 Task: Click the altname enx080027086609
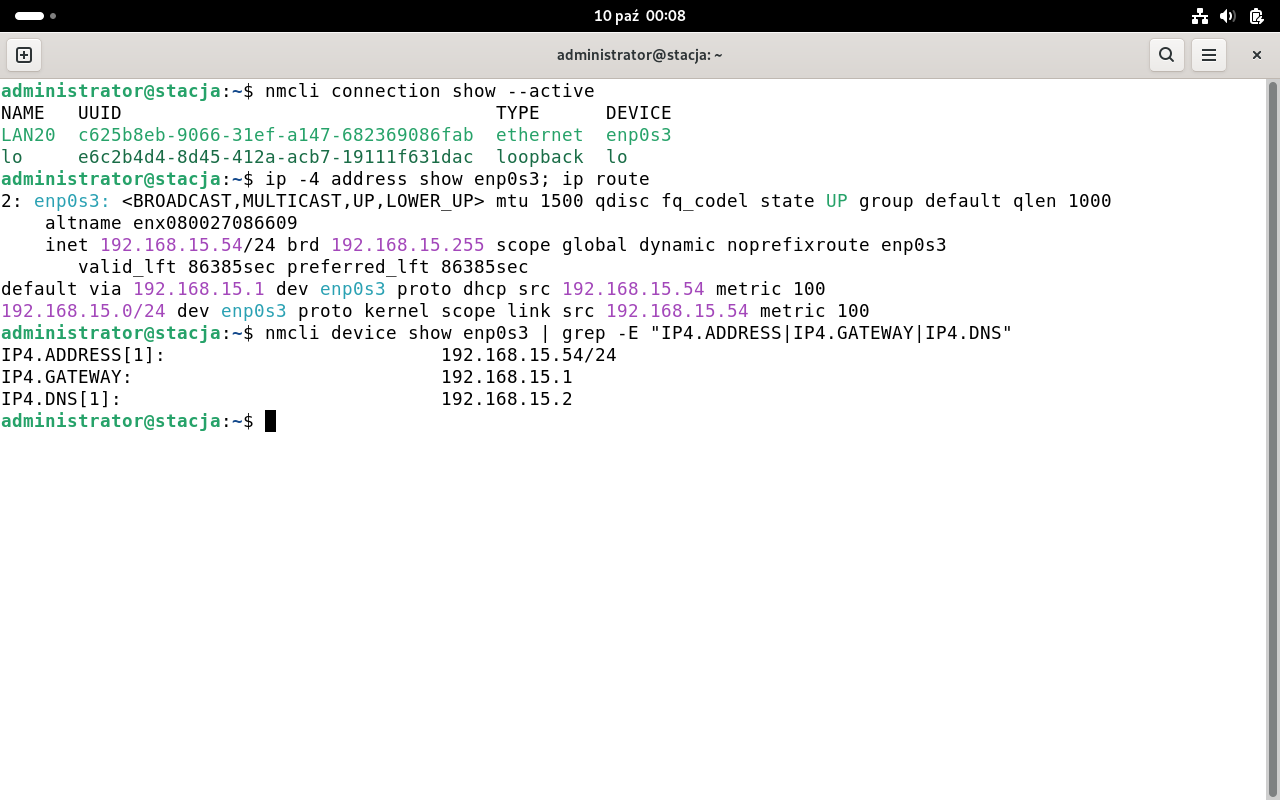[x=171, y=223]
